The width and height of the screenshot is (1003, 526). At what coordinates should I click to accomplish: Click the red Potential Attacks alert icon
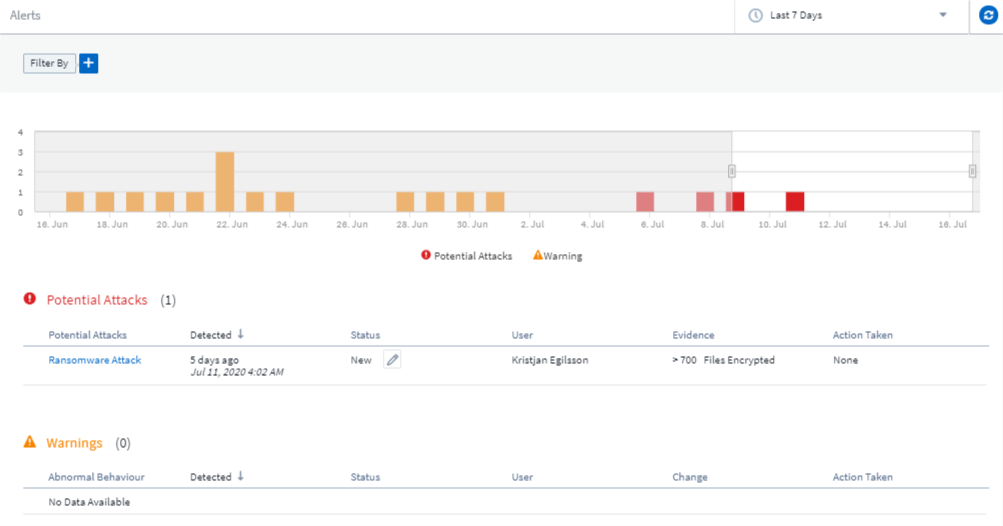30,299
